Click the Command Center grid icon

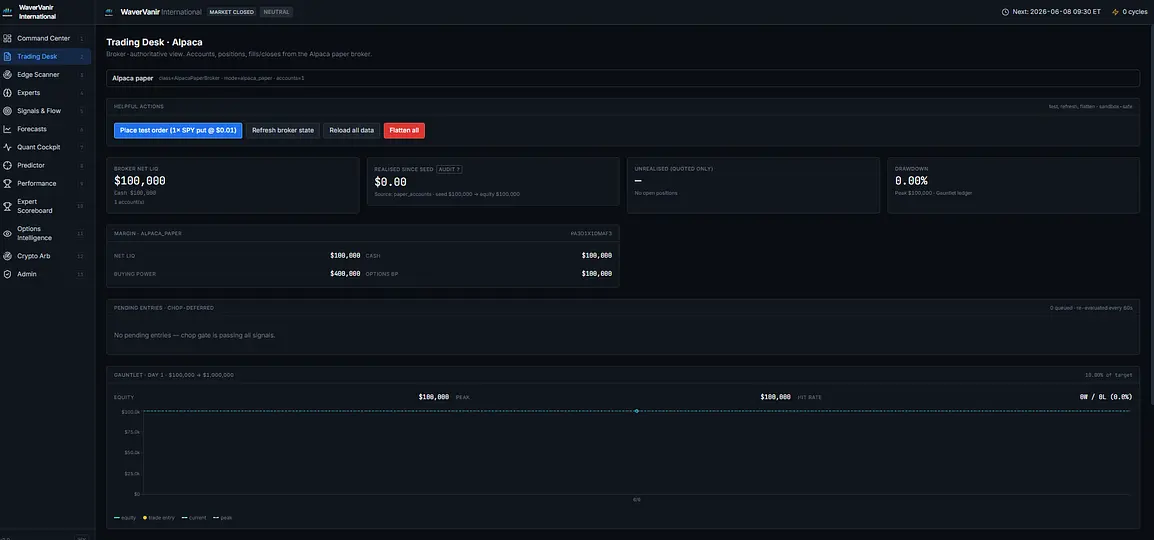(7, 38)
